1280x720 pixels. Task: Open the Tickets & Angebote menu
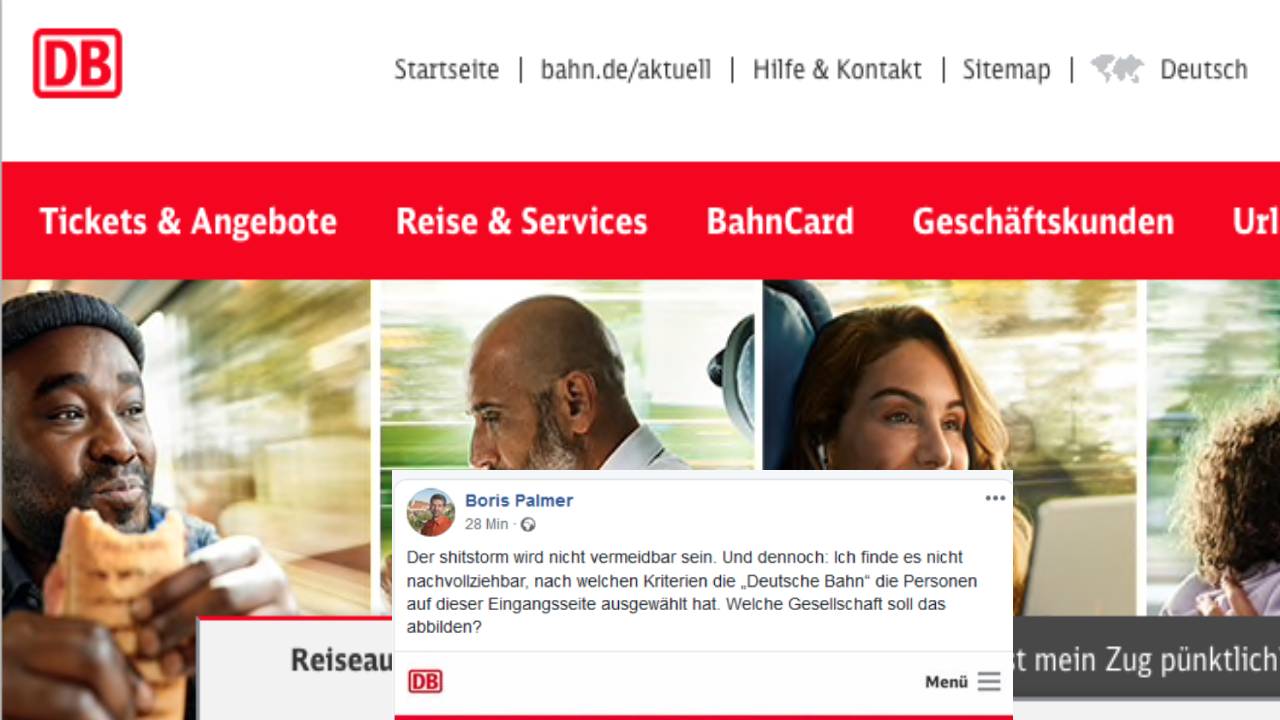(188, 221)
